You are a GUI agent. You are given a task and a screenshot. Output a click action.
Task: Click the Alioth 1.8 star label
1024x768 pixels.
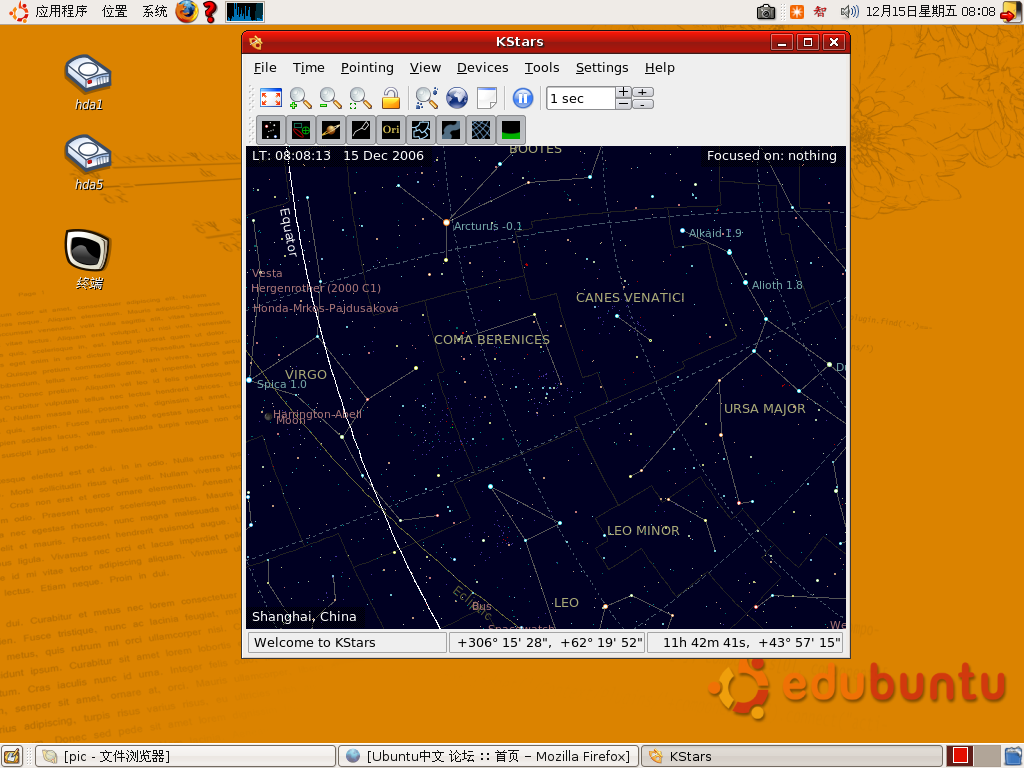pyautogui.click(x=777, y=285)
